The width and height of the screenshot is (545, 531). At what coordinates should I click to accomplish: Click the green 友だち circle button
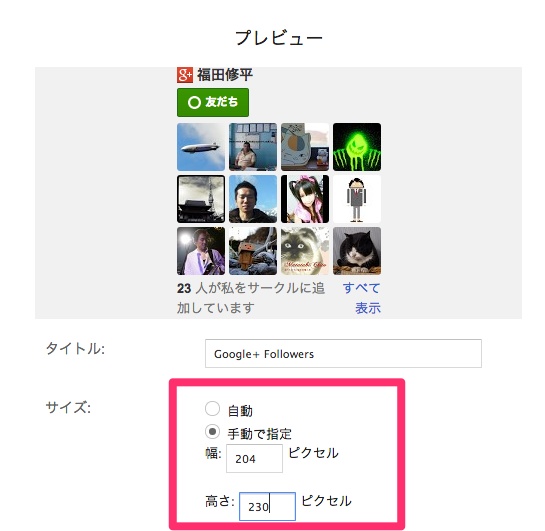[x=213, y=102]
